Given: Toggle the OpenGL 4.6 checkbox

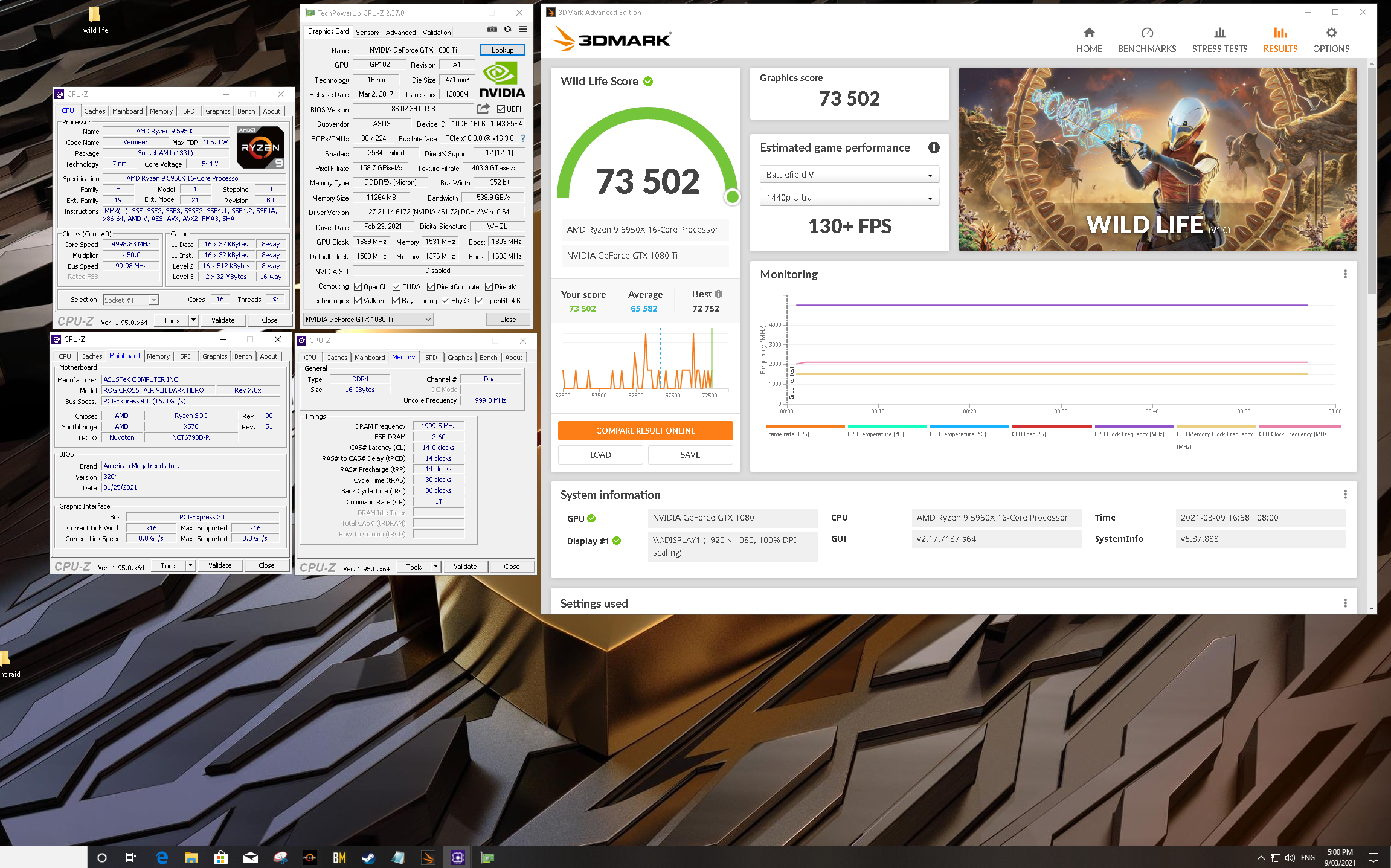Looking at the screenshot, I should click(479, 301).
